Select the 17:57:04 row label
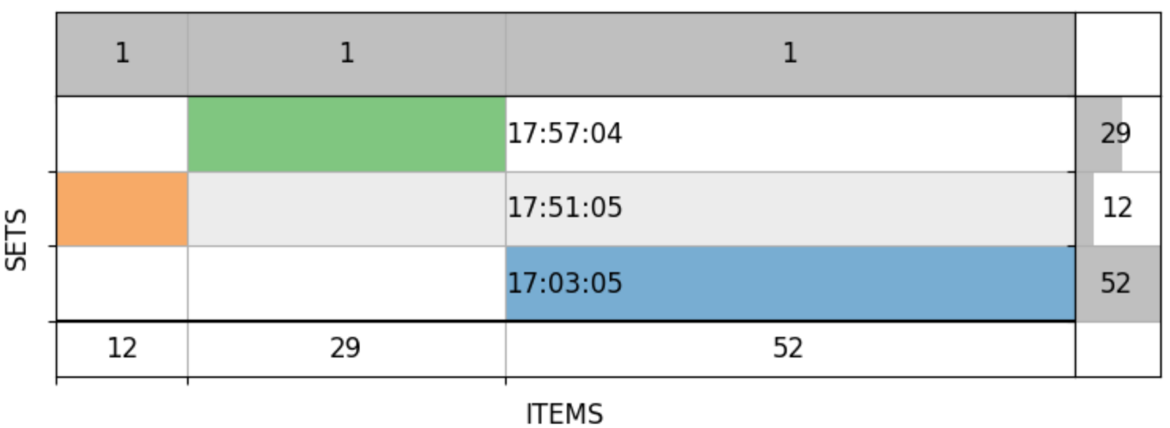Image resolution: width=1170 pixels, height=428 pixels. coord(565,134)
